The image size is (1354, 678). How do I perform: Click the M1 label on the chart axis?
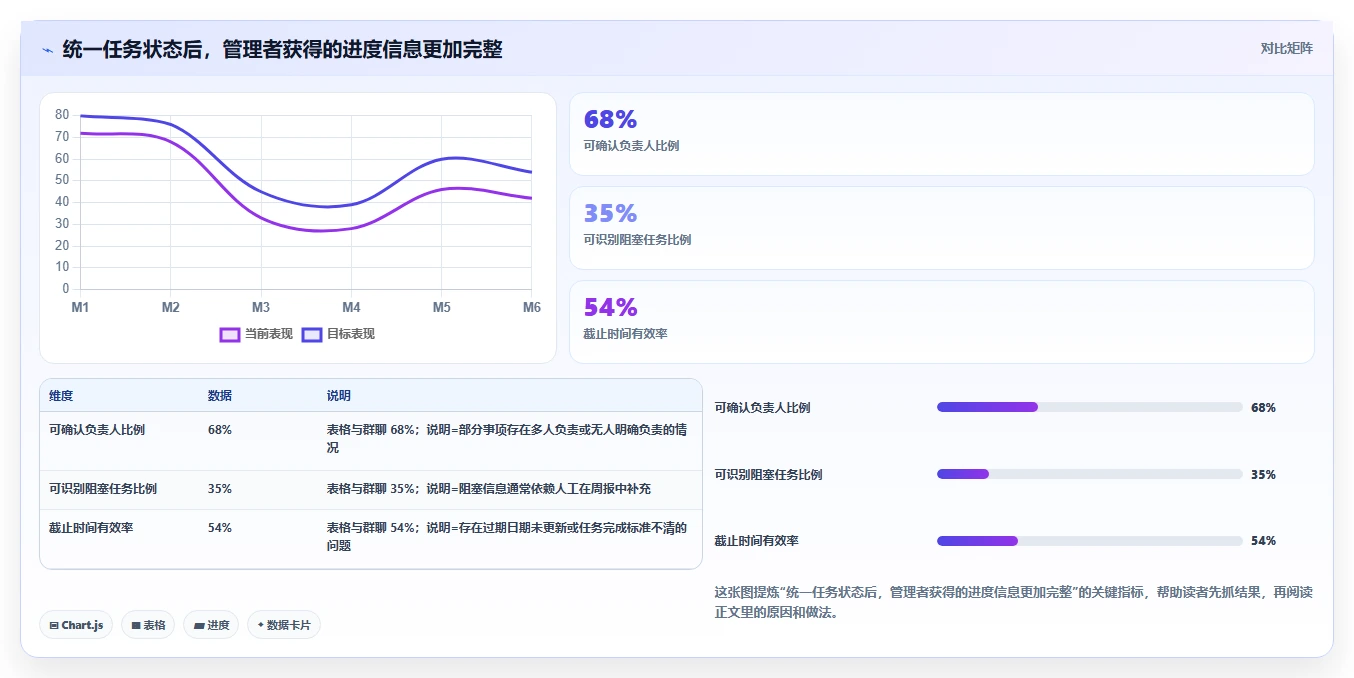pos(80,307)
